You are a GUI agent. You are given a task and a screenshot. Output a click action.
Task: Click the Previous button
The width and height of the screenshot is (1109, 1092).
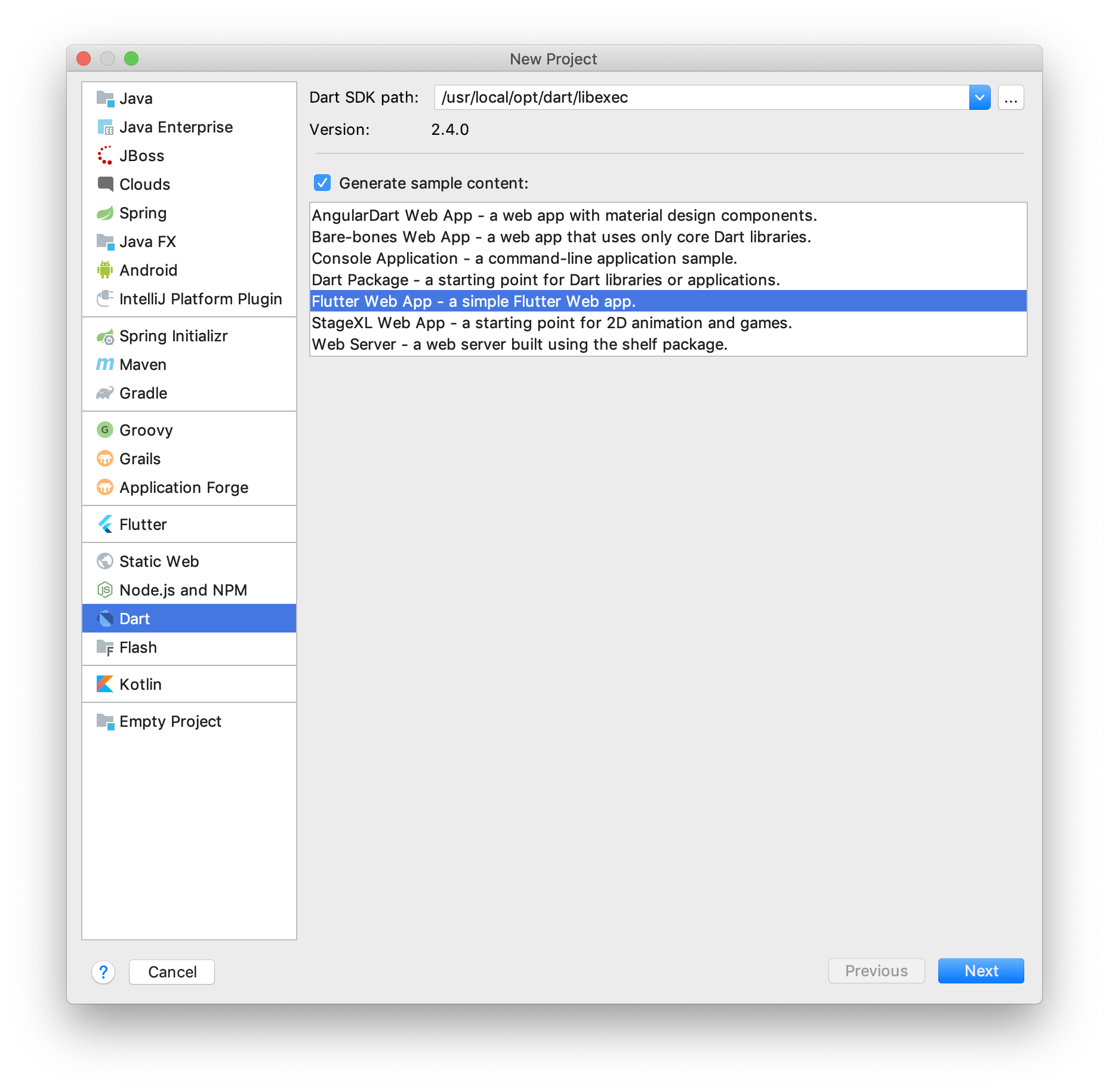click(x=876, y=971)
